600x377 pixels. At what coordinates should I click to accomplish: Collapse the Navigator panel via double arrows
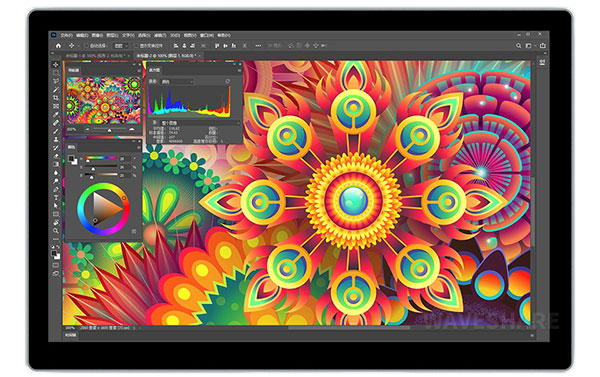134,65
